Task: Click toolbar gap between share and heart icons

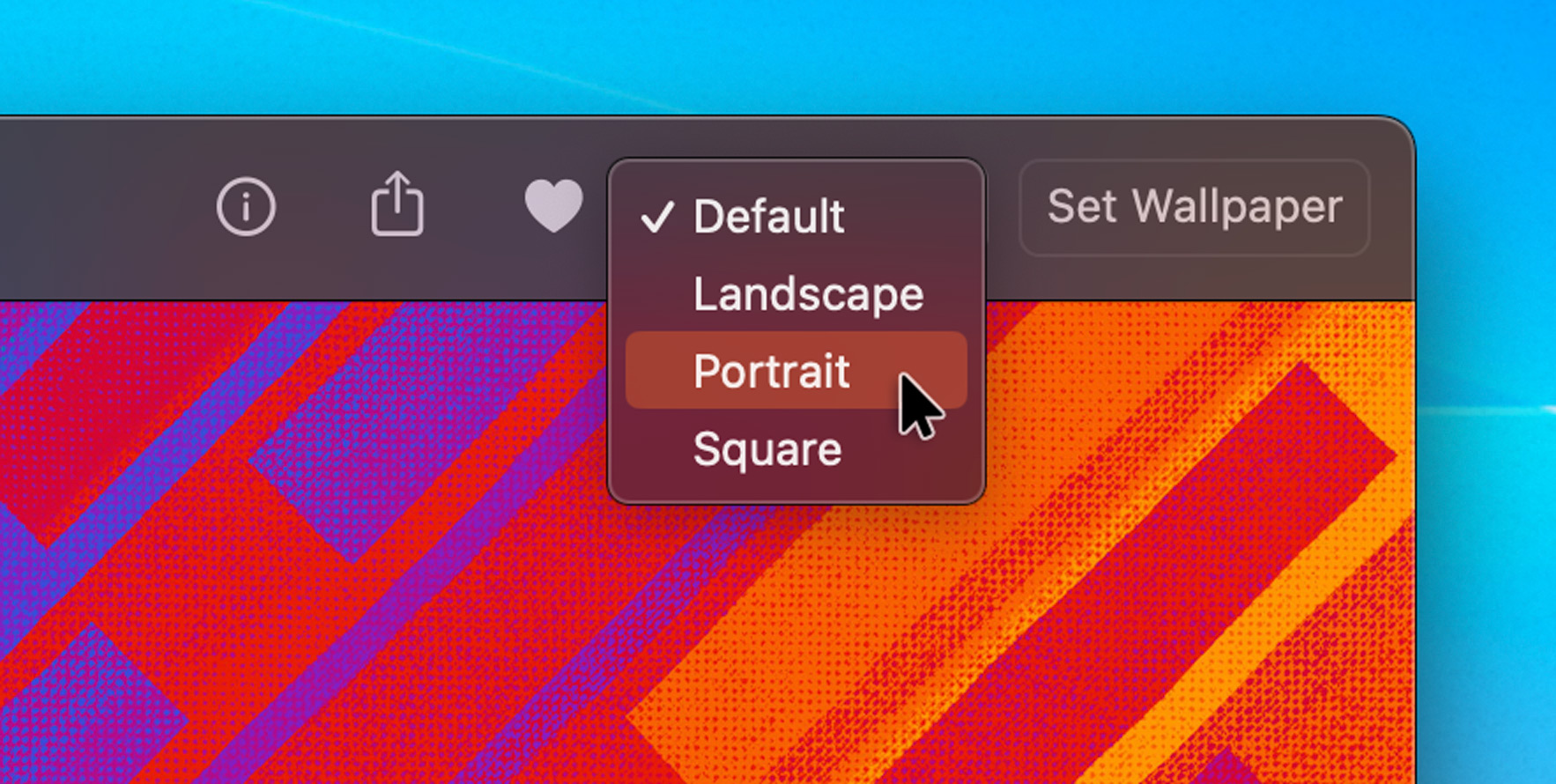Action: 474,207
